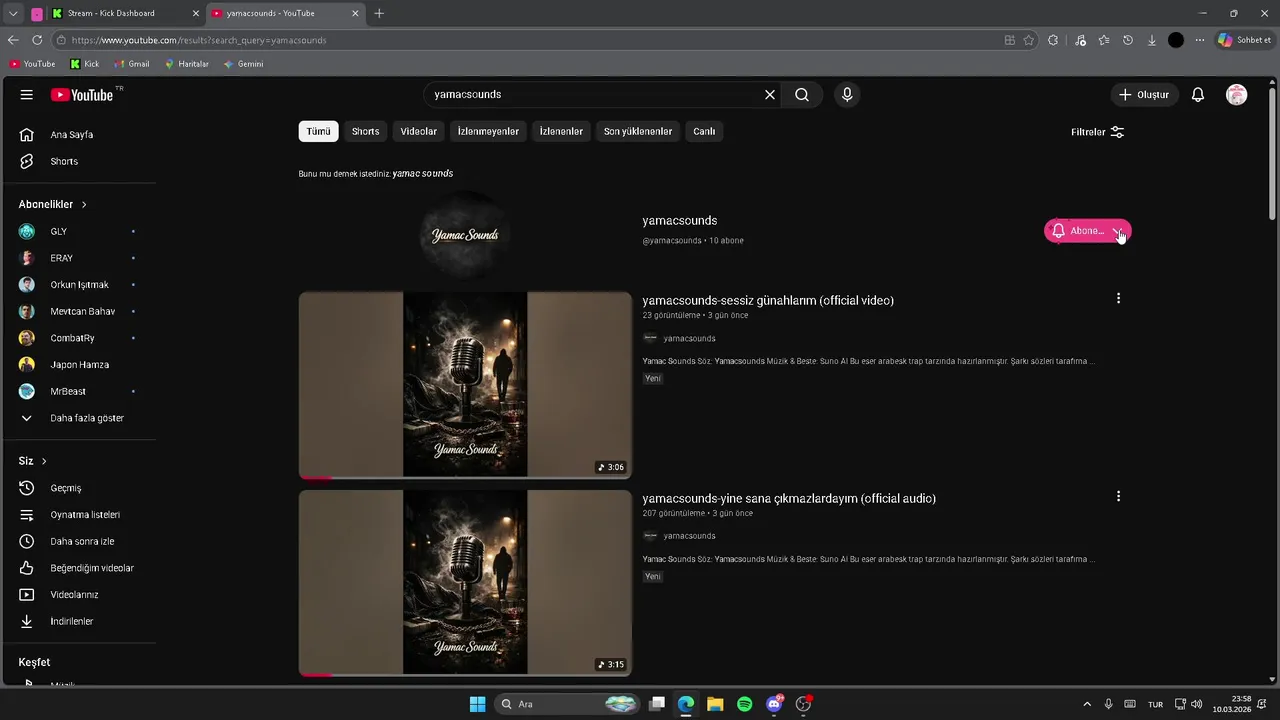Open the Abone subscription notification dropdown
1280x720 pixels.
[x=1088, y=231]
